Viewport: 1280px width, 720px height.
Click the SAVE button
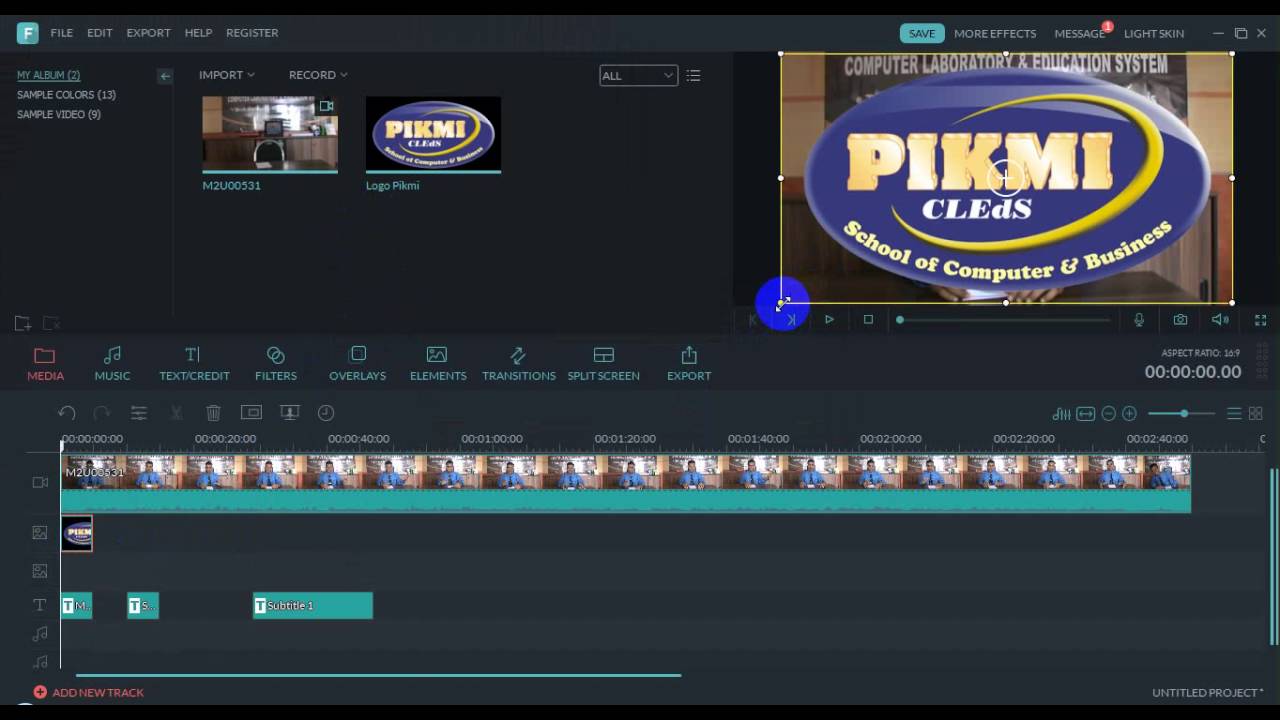click(922, 33)
